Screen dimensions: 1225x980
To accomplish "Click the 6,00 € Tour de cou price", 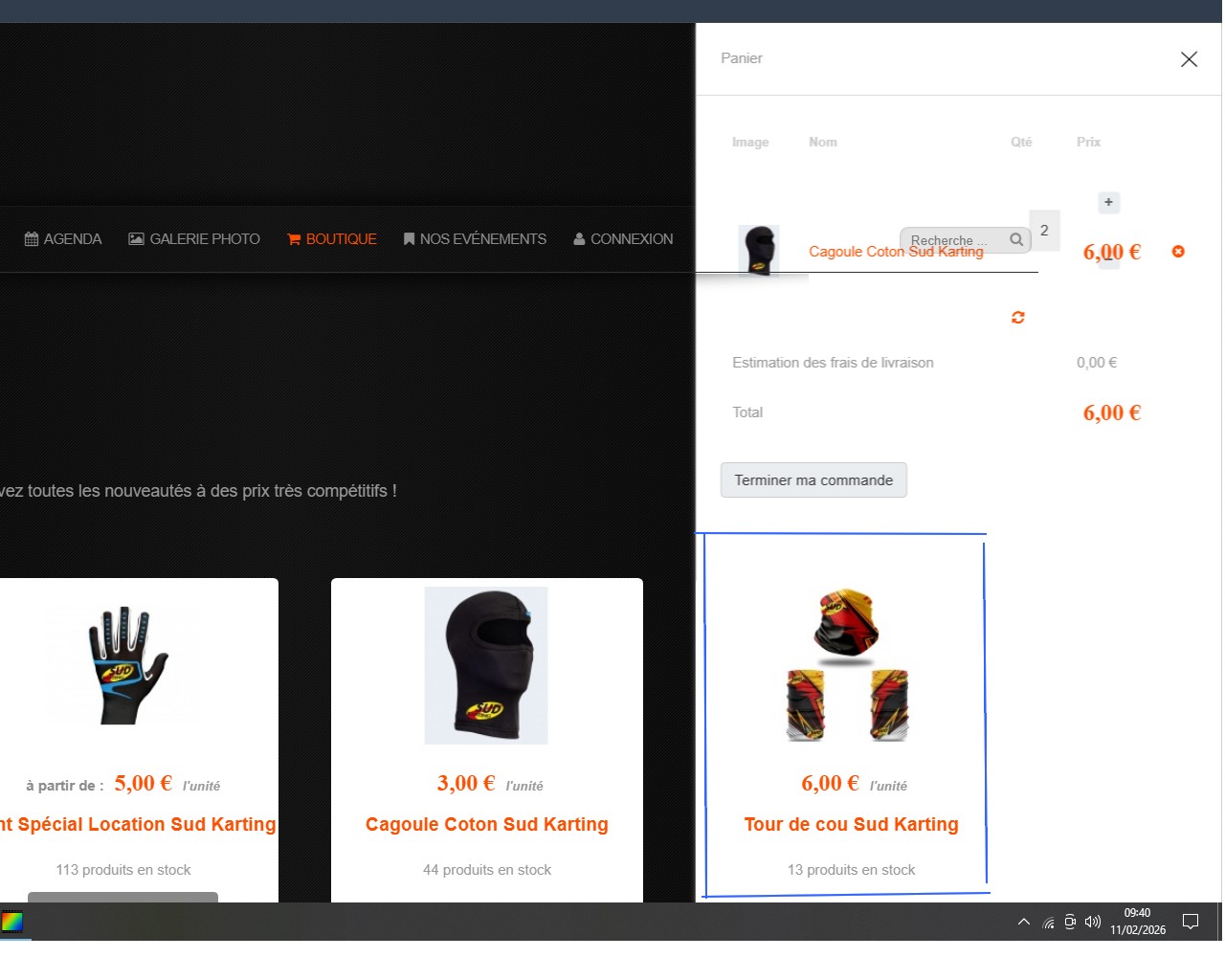I will [x=830, y=783].
